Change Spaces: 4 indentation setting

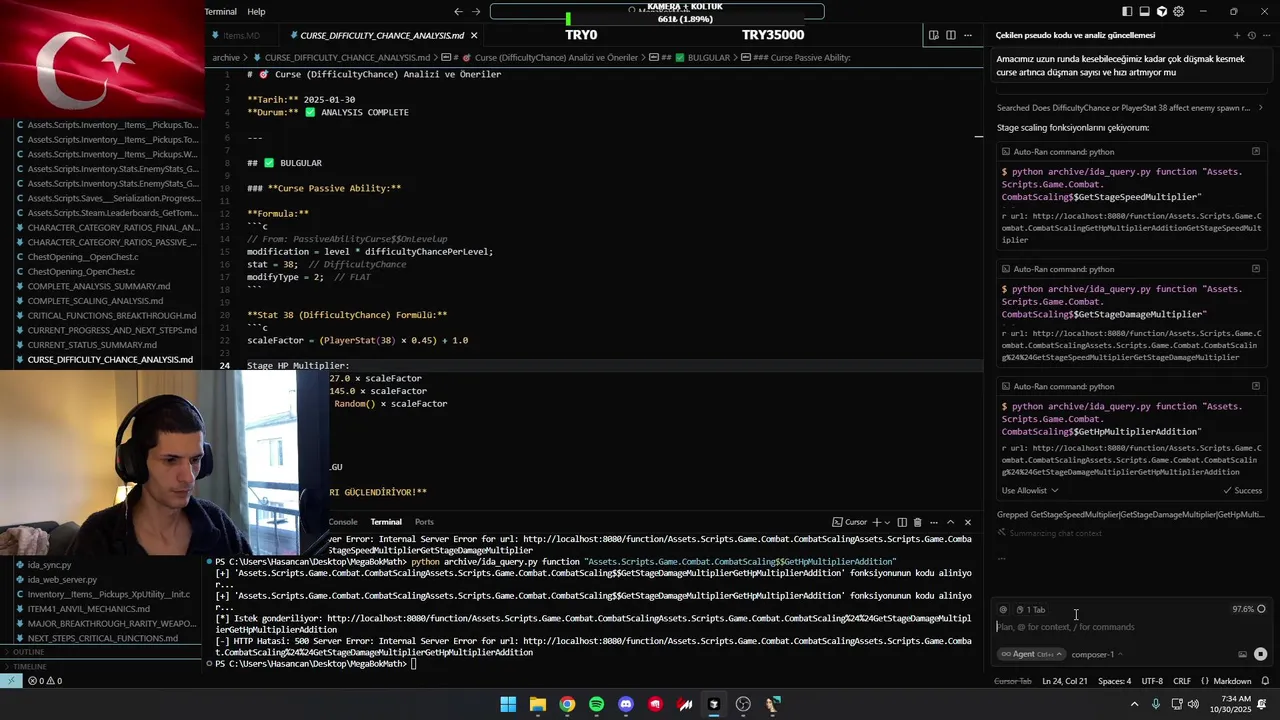click(1114, 681)
